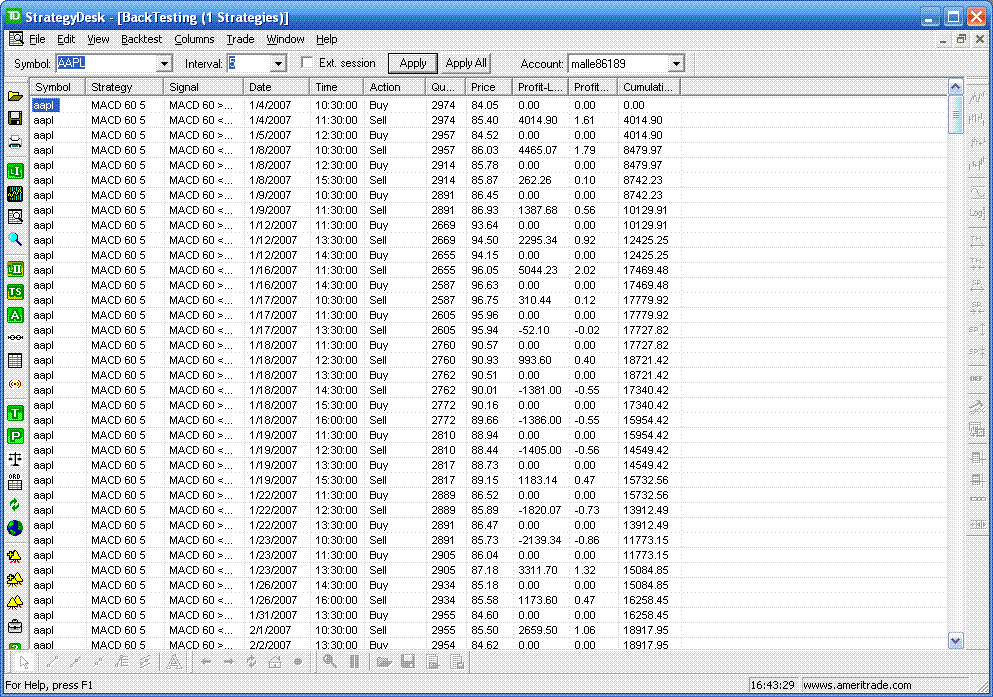Viewport: 993px width, 697px height.
Task: Click the Symbol column header
Action: [58, 87]
